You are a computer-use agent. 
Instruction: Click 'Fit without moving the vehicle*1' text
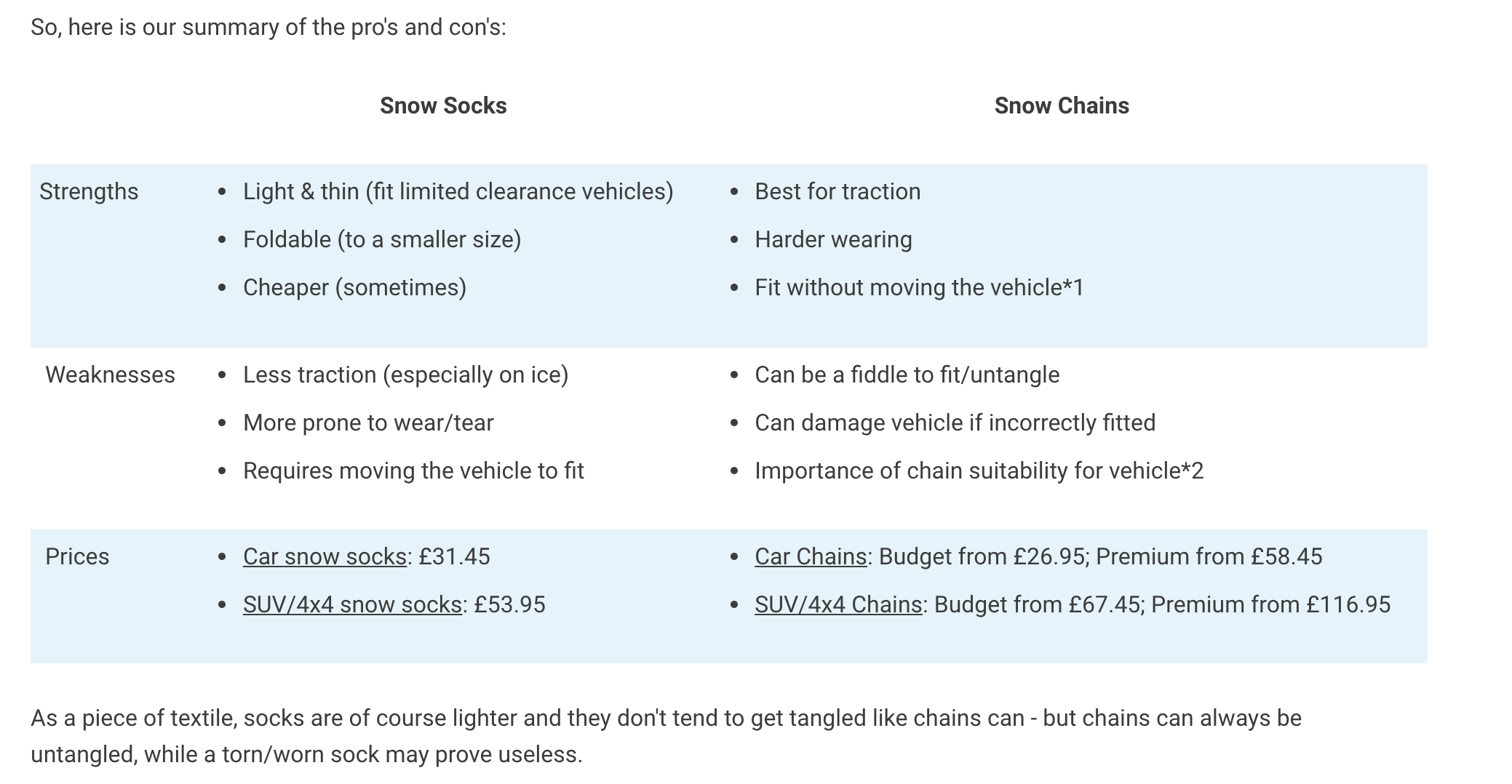coord(919,287)
